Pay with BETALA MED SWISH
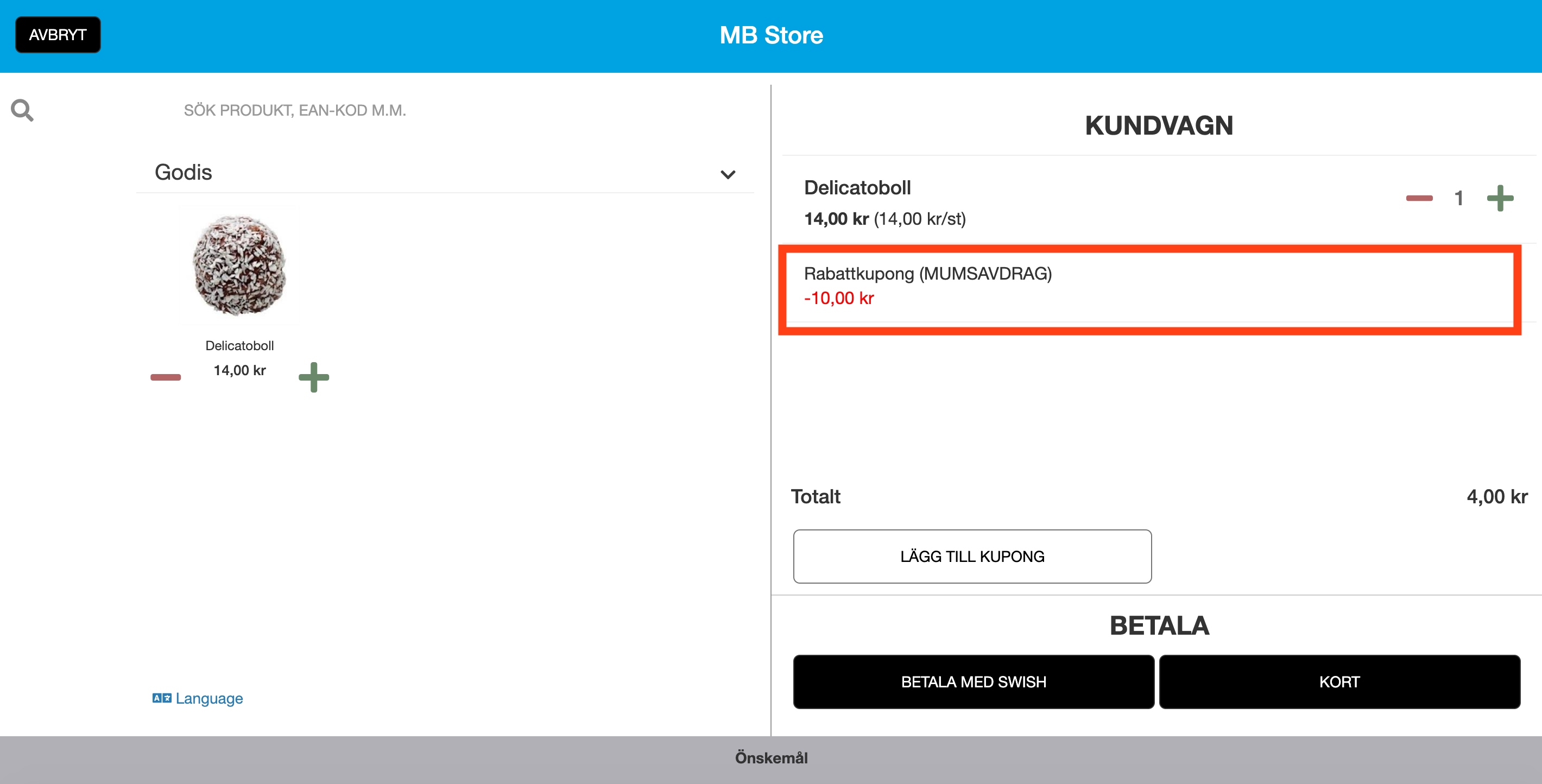1542x784 pixels. pyautogui.click(x=974, y=682)
